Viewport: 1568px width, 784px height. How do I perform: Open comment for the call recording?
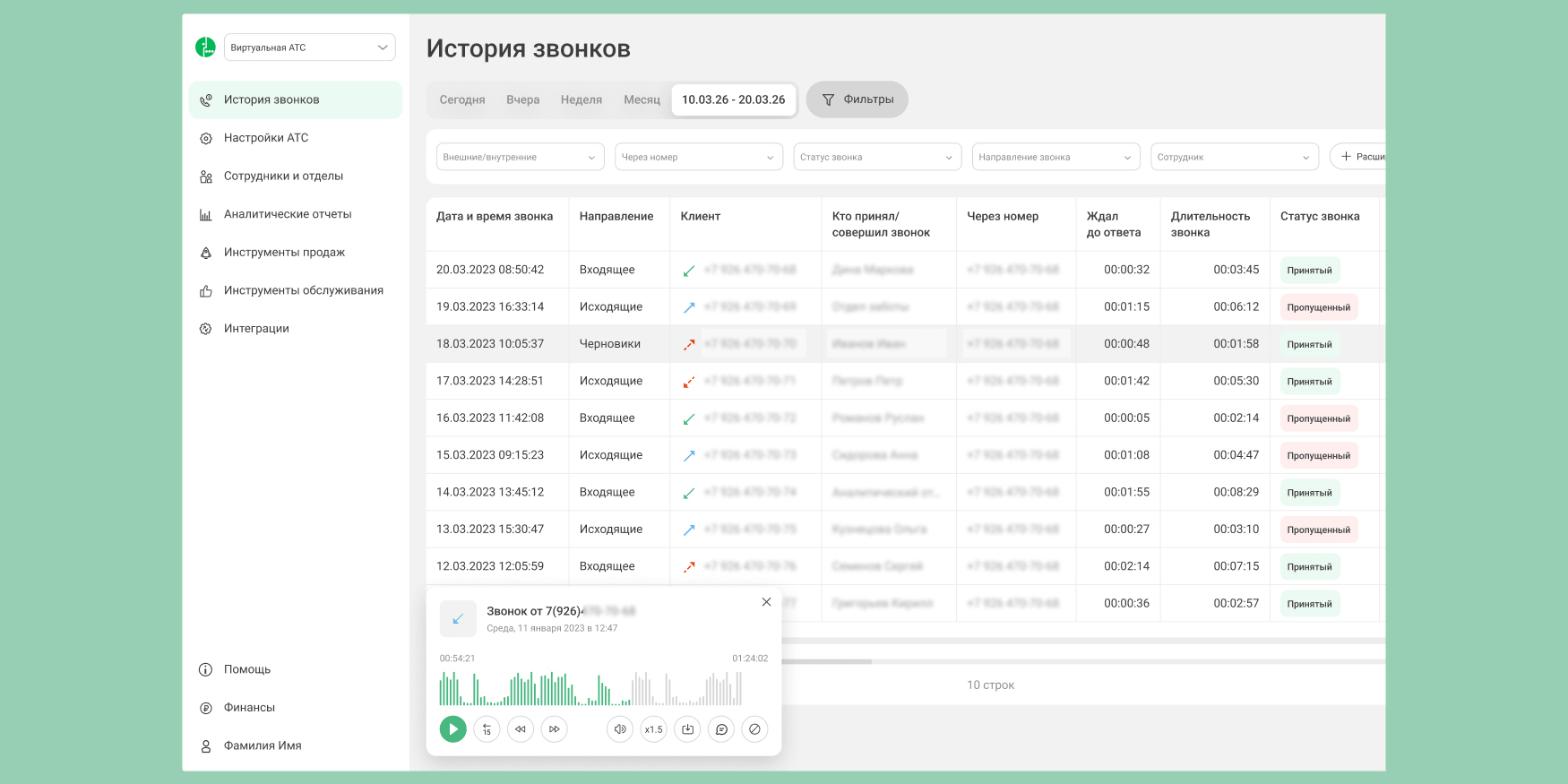[x=721, y=729]
